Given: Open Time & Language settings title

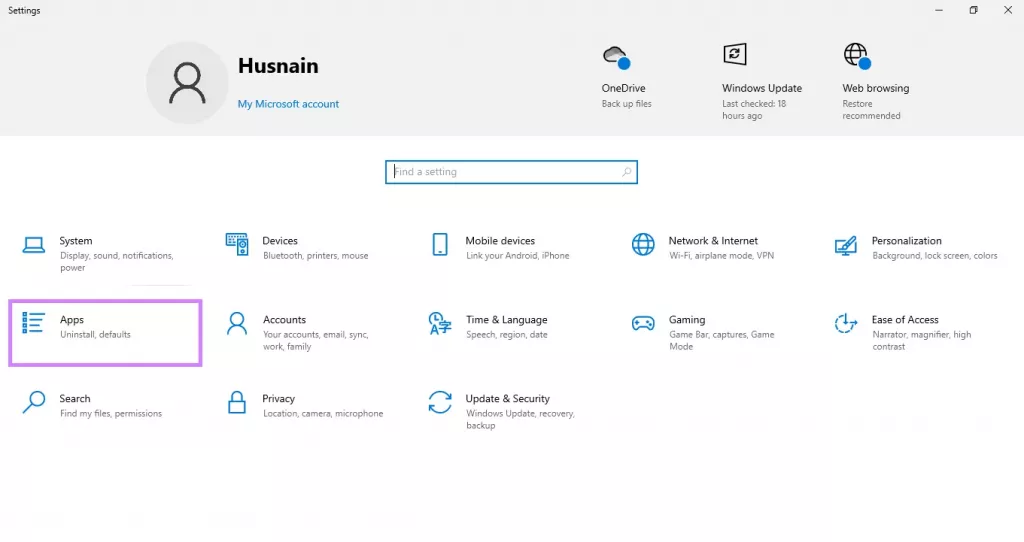Looking at the screenshot, I should [507, 319].
